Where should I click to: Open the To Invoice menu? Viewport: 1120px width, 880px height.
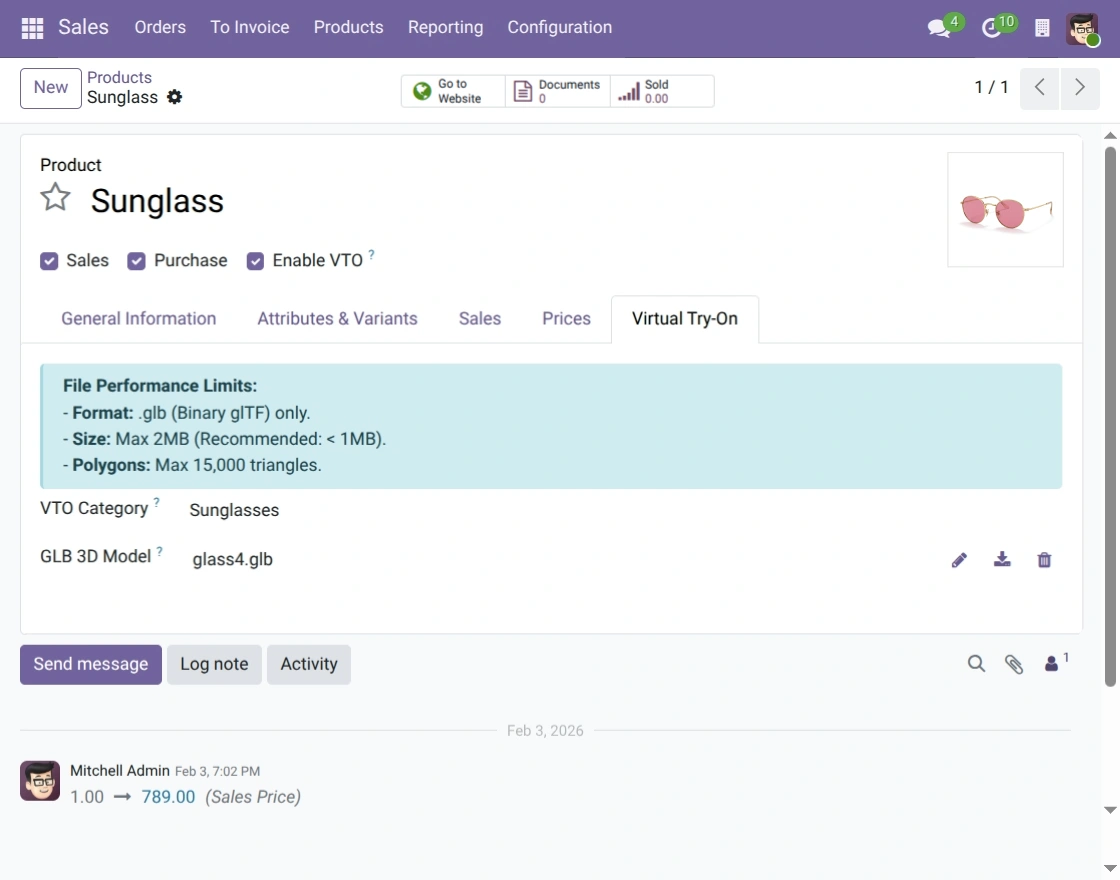click(x=250, y=28)
